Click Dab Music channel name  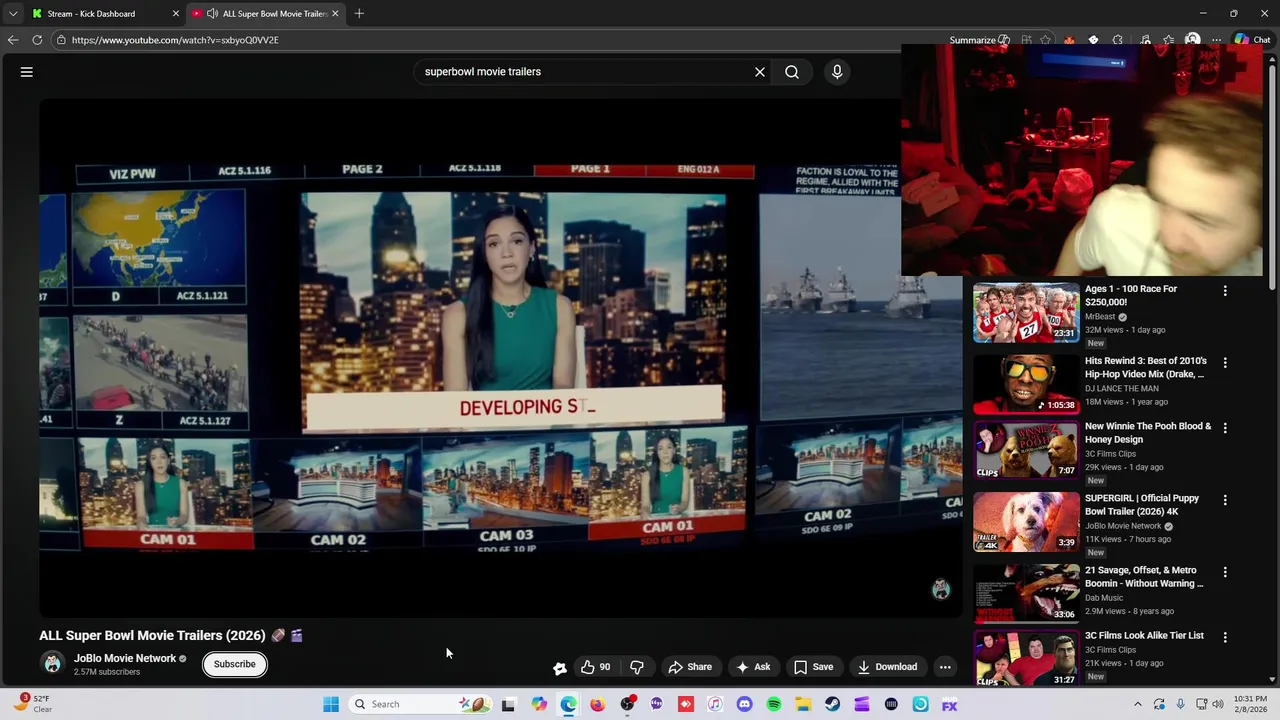pos(1104,598)
